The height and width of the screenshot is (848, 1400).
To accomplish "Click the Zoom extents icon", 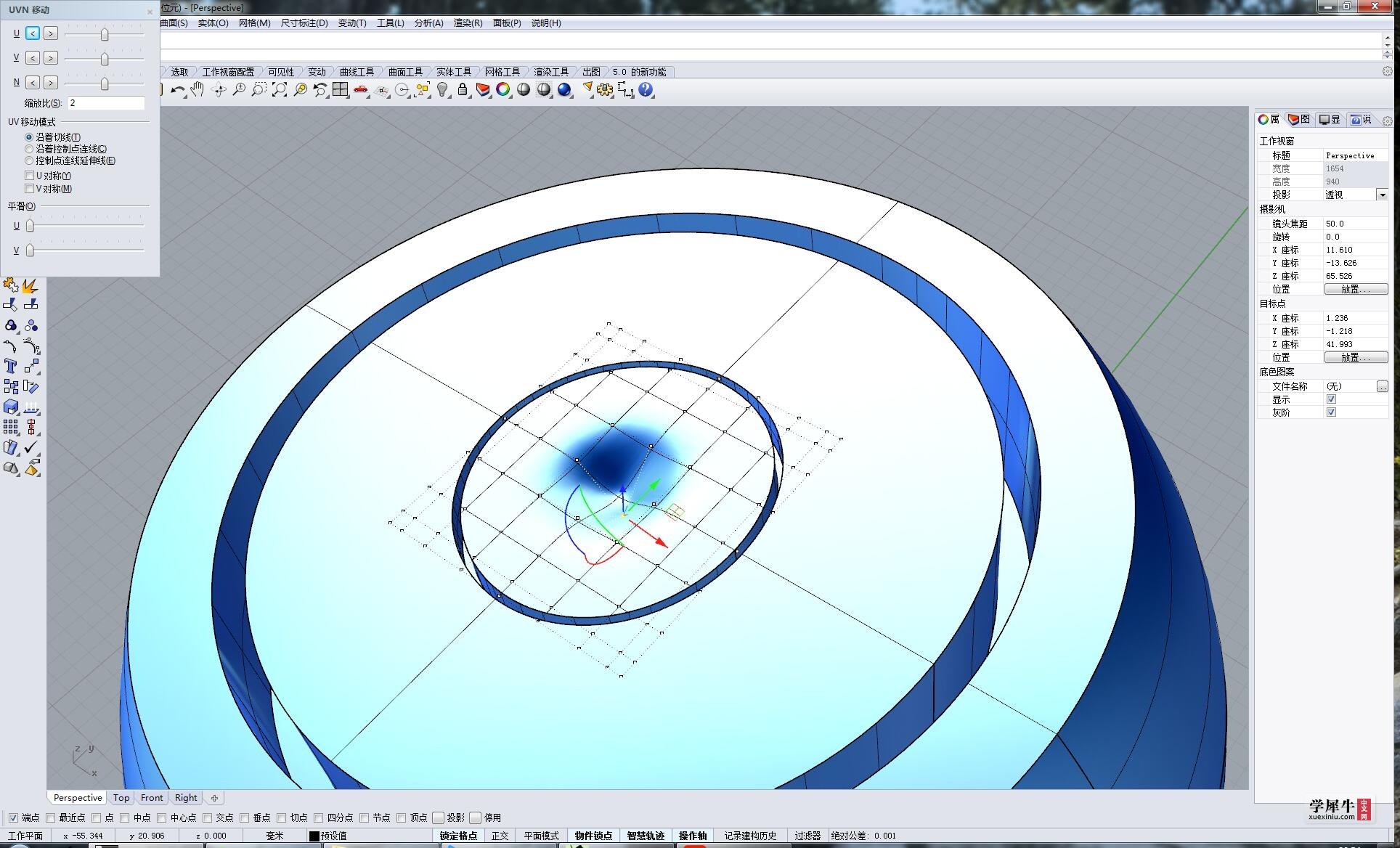I will click(279, 90).
